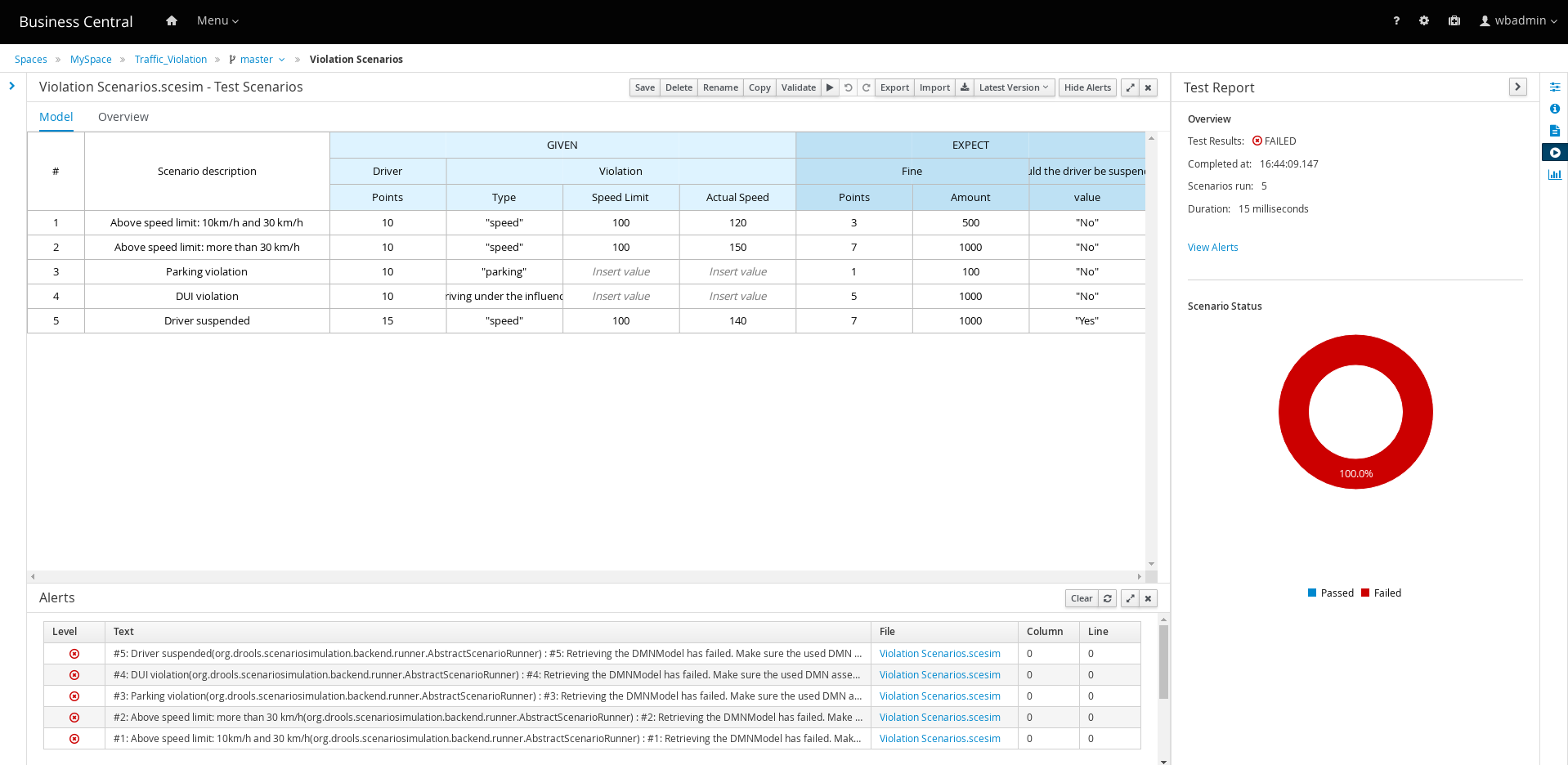Expand the left side panel chevron
The height and width of the screenshot is (765, 1568).
[x=11, y=86]
